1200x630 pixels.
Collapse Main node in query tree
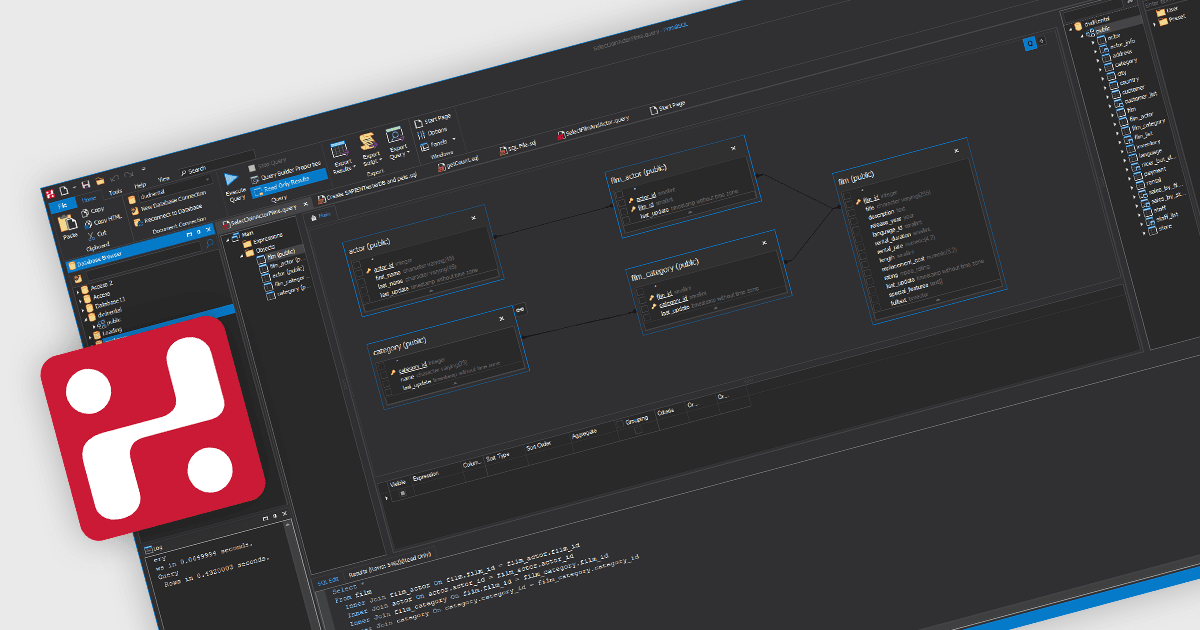[228, 240]
